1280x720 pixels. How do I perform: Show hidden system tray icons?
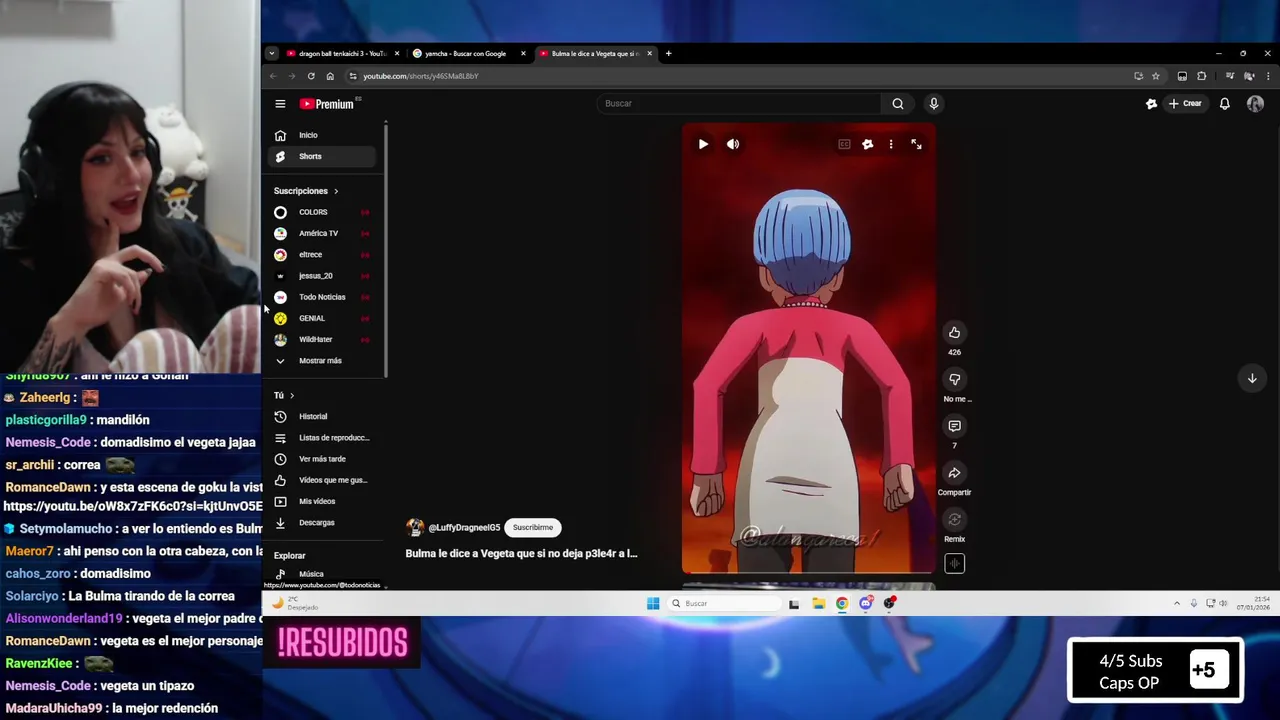pyautogui.click(x=1177, y=603)
